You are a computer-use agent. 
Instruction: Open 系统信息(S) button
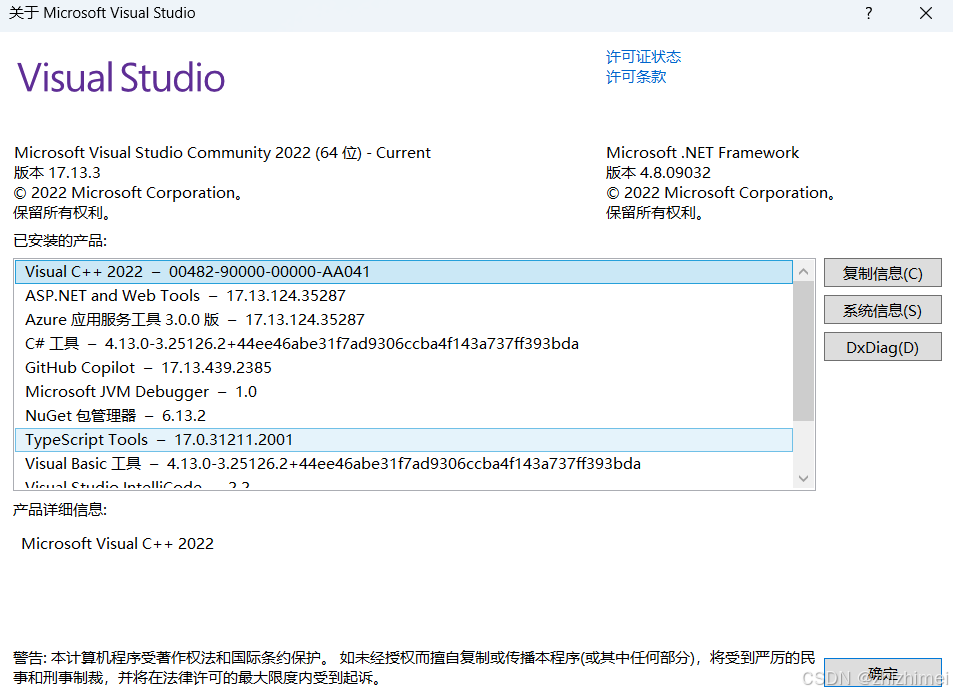click(x=882, y=311)
